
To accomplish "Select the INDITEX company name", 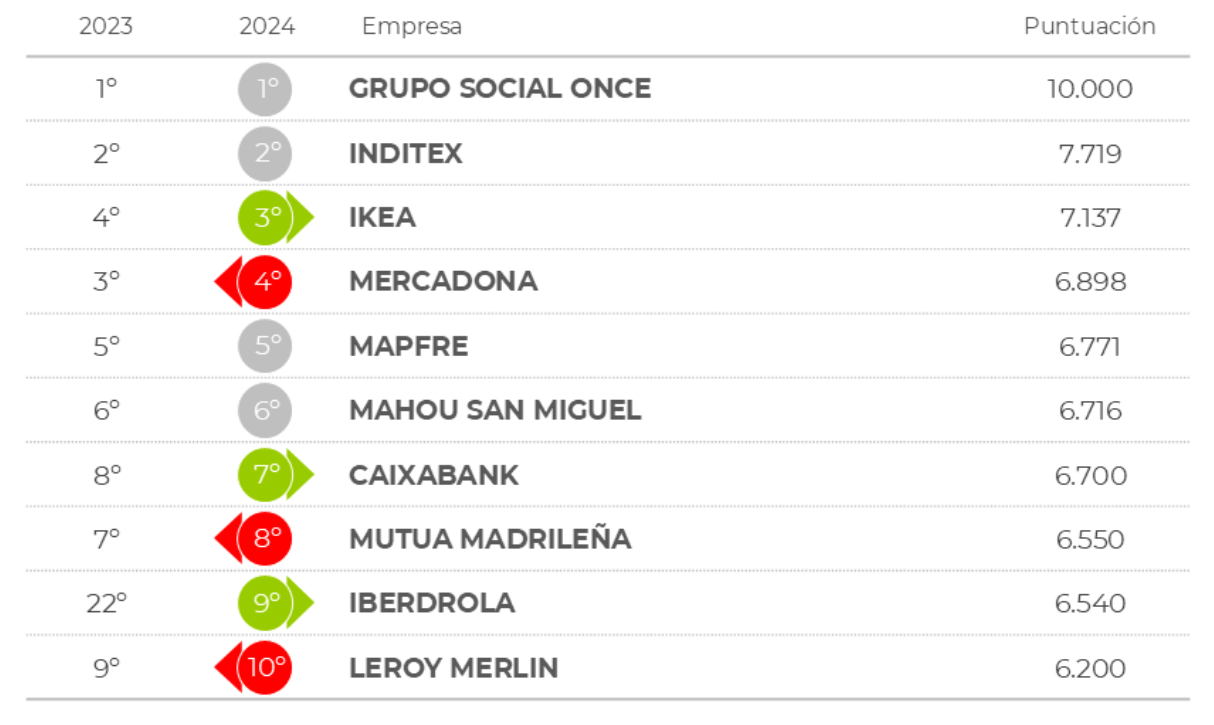I will [x=406, y=154].
